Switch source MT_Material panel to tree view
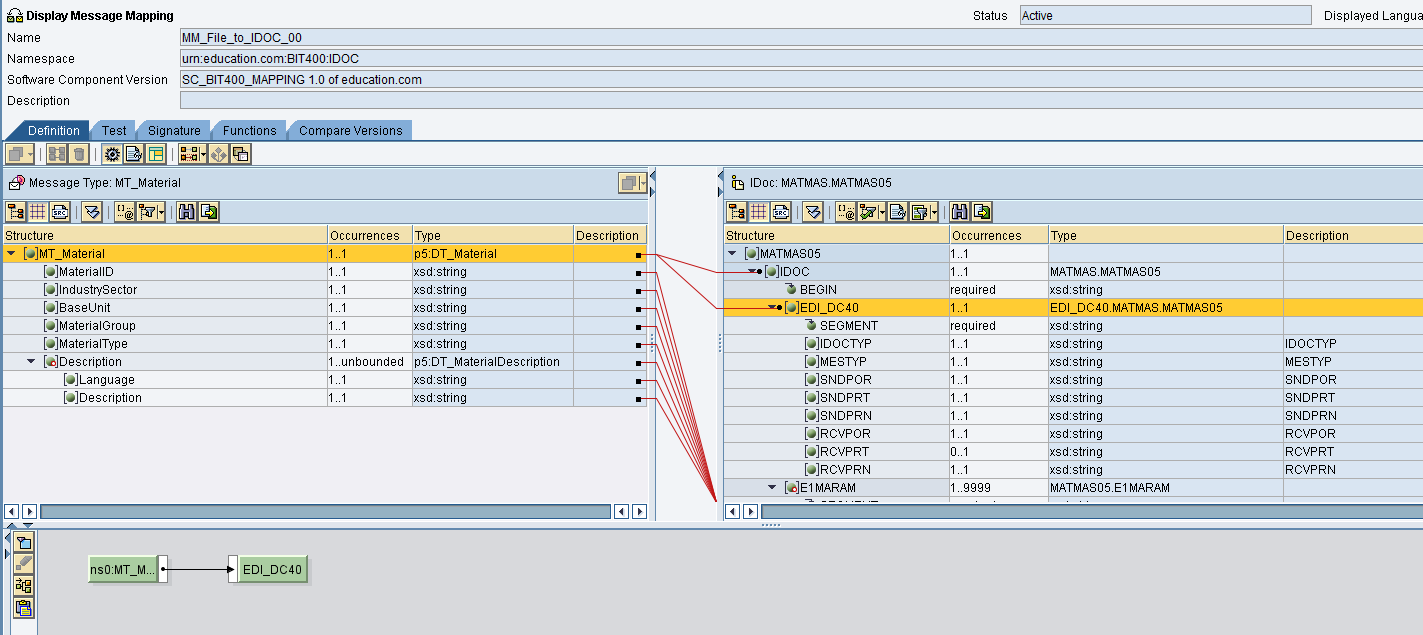The image size is (1423, 635). (16, 212)
